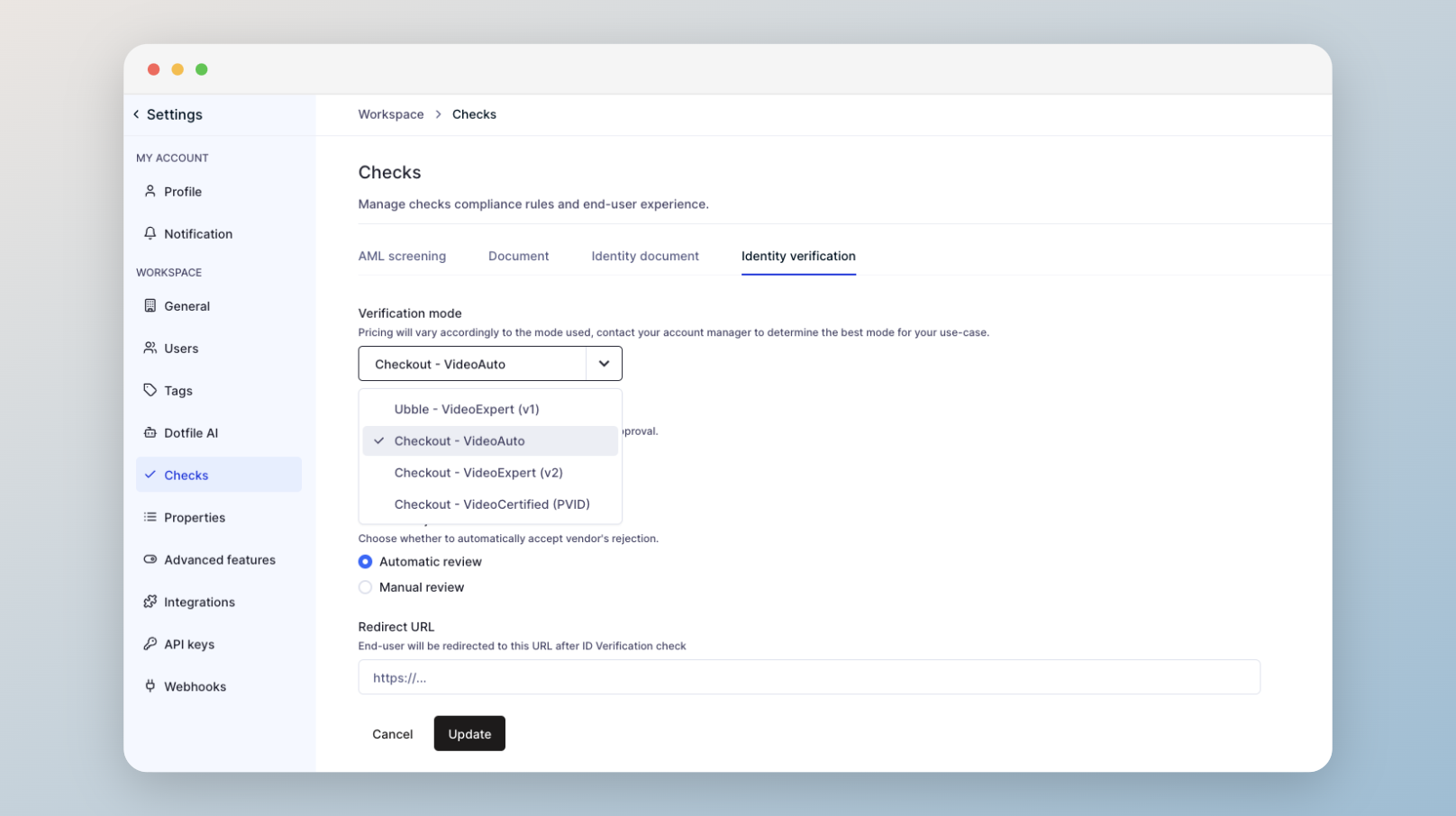Viewport: 1456px width, 816px height.
Task: Click the Redirect URL input field
Action: pos(809,677)
